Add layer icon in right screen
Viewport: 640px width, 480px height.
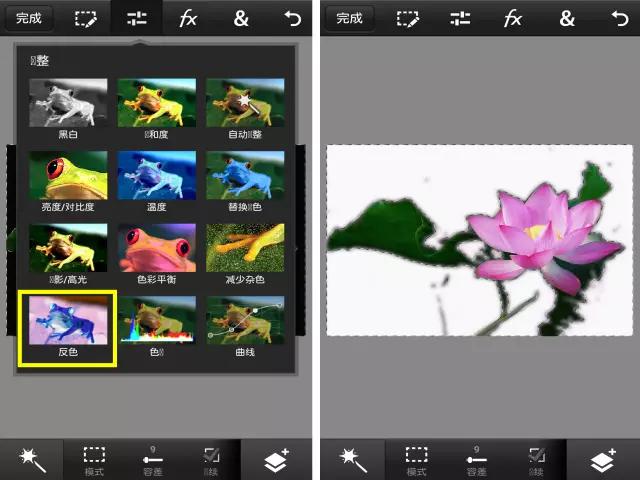coord(603,460)
